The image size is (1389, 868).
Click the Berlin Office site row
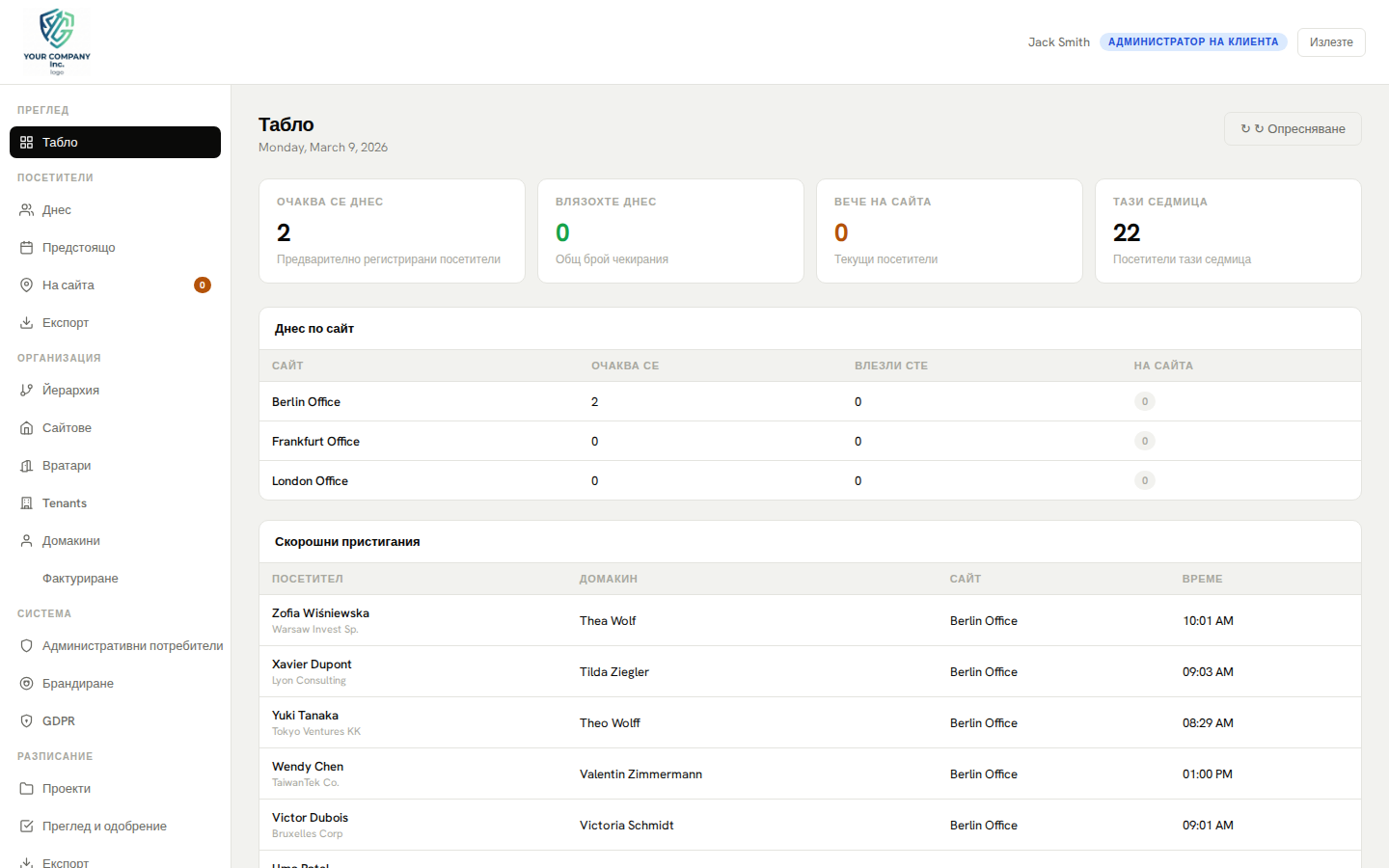306,401
